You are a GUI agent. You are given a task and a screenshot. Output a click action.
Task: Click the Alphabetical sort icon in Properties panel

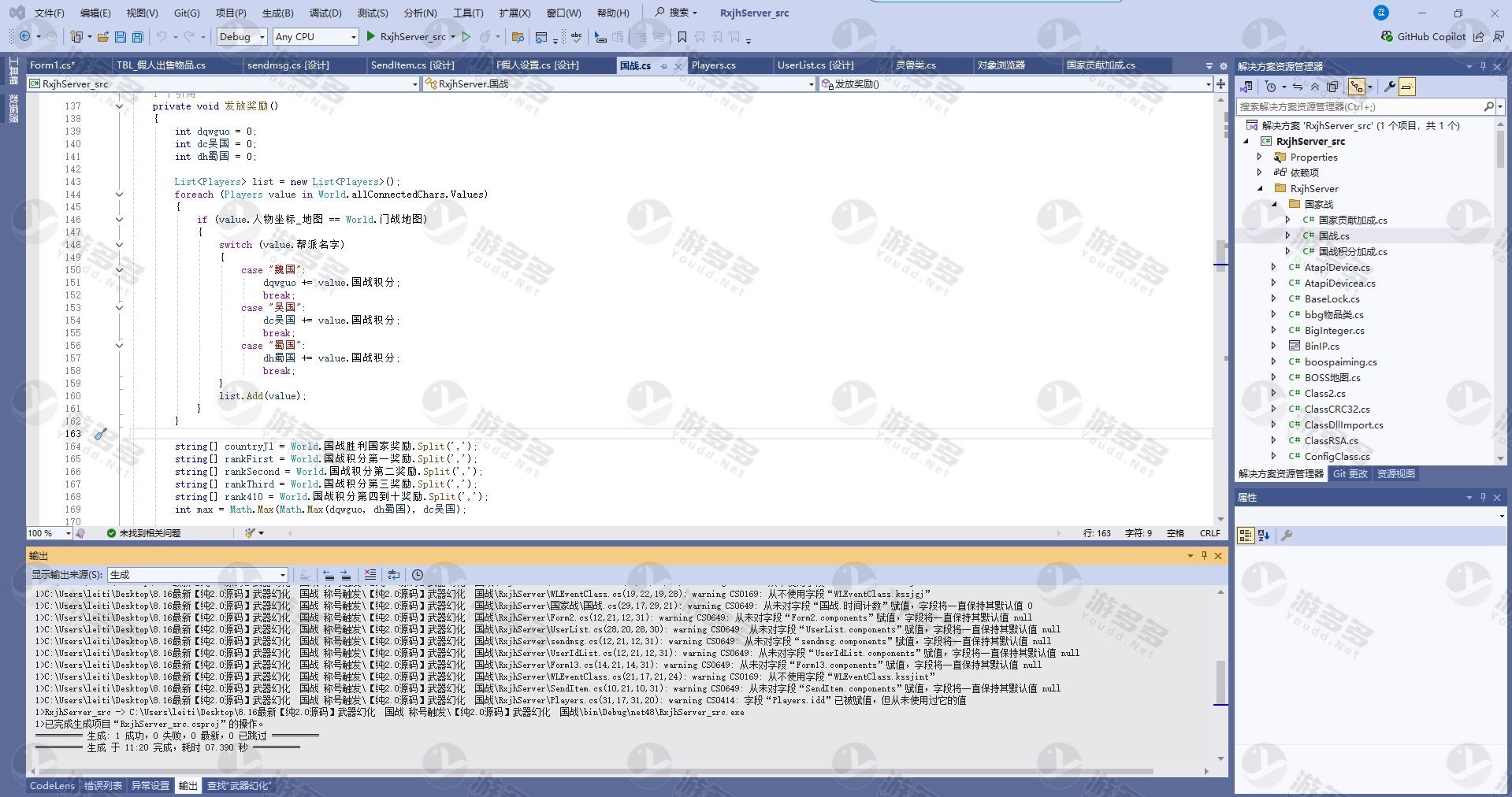(x=1264, y=536)
